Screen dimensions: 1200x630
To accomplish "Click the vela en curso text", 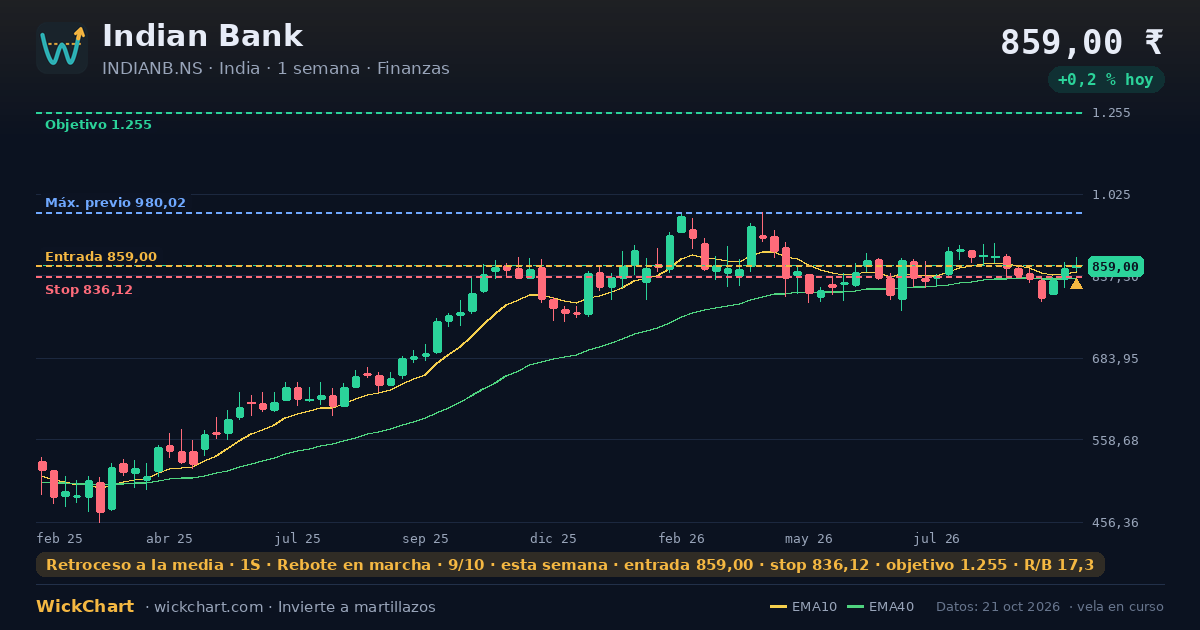I will tap(1121, 607).
